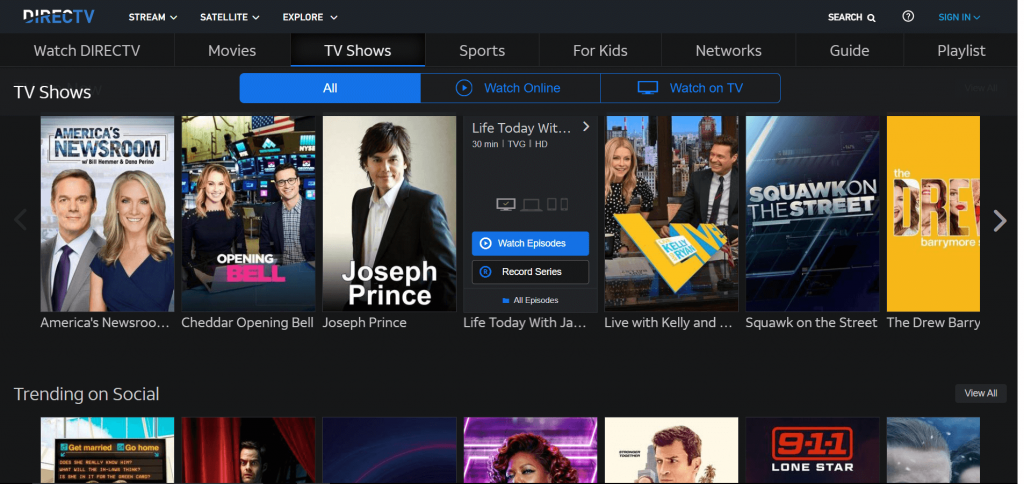
Task: Click the tablet device icon in Life Today card
Action: 551,204
